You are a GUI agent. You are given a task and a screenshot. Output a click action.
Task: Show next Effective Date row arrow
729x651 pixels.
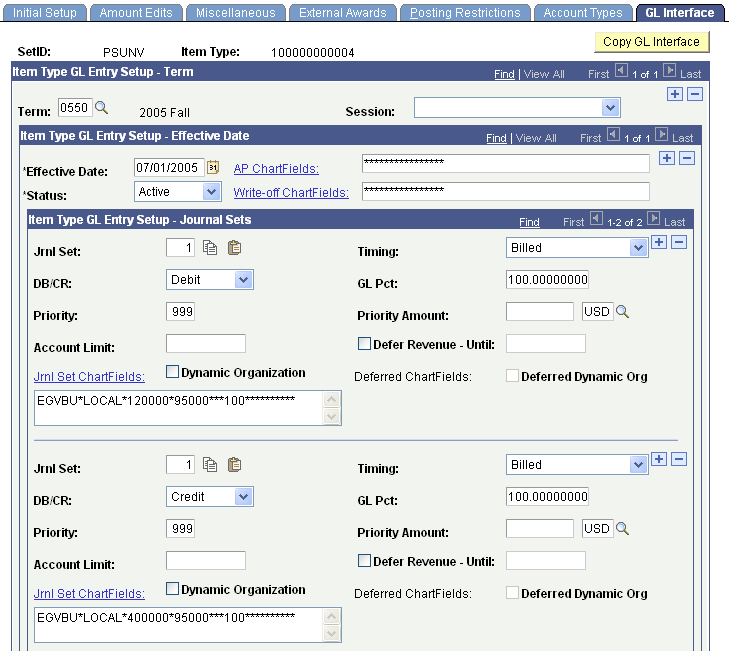(x=662, y=135)
